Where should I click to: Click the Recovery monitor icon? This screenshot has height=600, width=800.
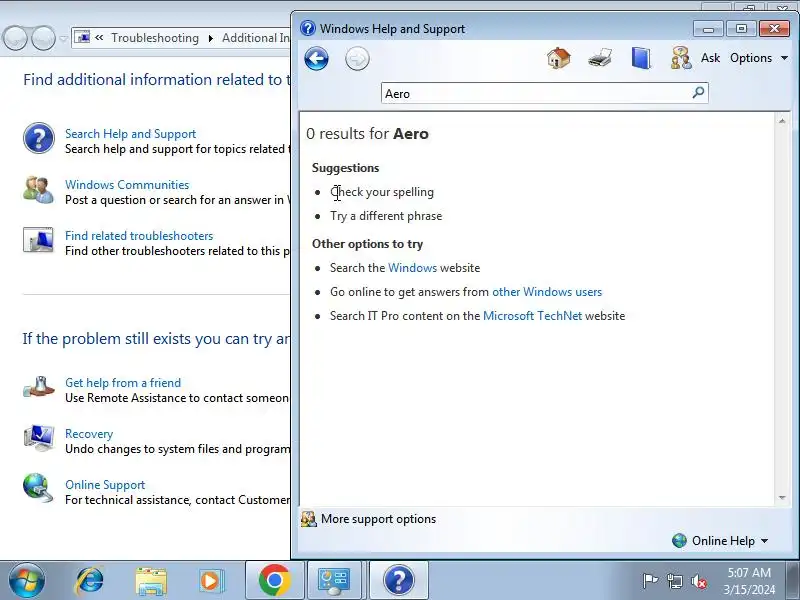tap(38, 438)
